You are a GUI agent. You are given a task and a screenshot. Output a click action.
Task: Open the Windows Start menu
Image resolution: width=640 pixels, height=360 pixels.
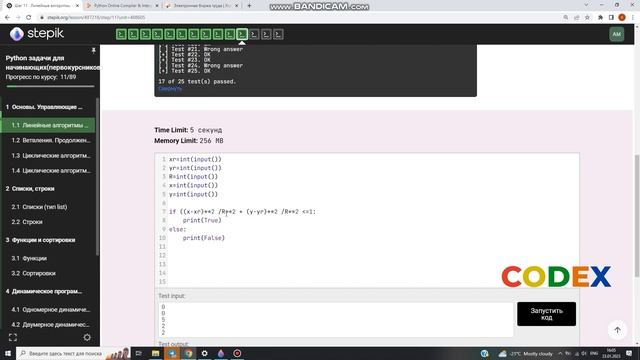pyautogui.click(x=8, y=353)
